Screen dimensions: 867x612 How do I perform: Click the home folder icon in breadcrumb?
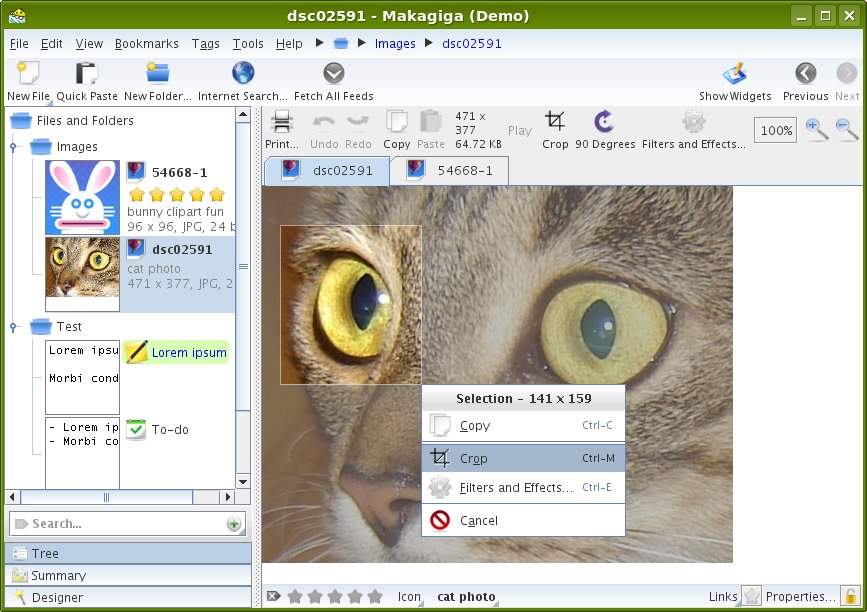tap(341, 43)
